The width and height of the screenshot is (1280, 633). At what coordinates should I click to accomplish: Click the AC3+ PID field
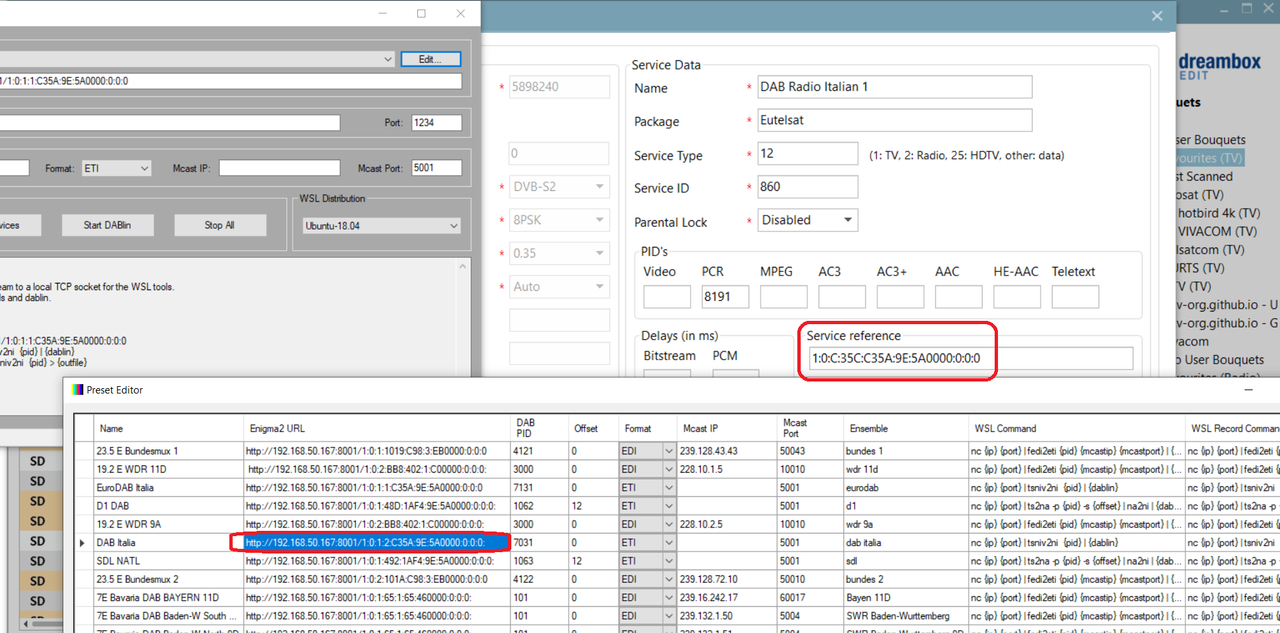[x=900, y=296]
